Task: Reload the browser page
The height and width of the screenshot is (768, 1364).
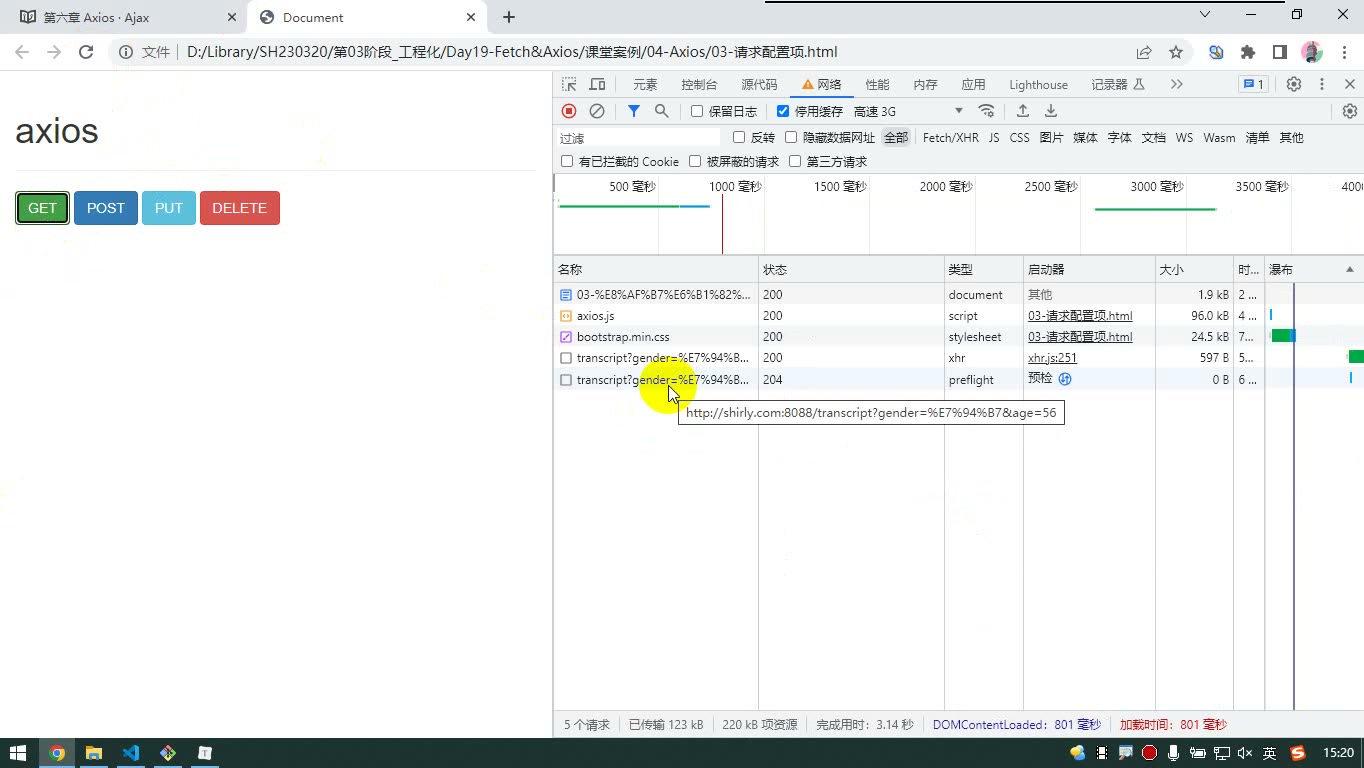Action: tap(86, 52)
